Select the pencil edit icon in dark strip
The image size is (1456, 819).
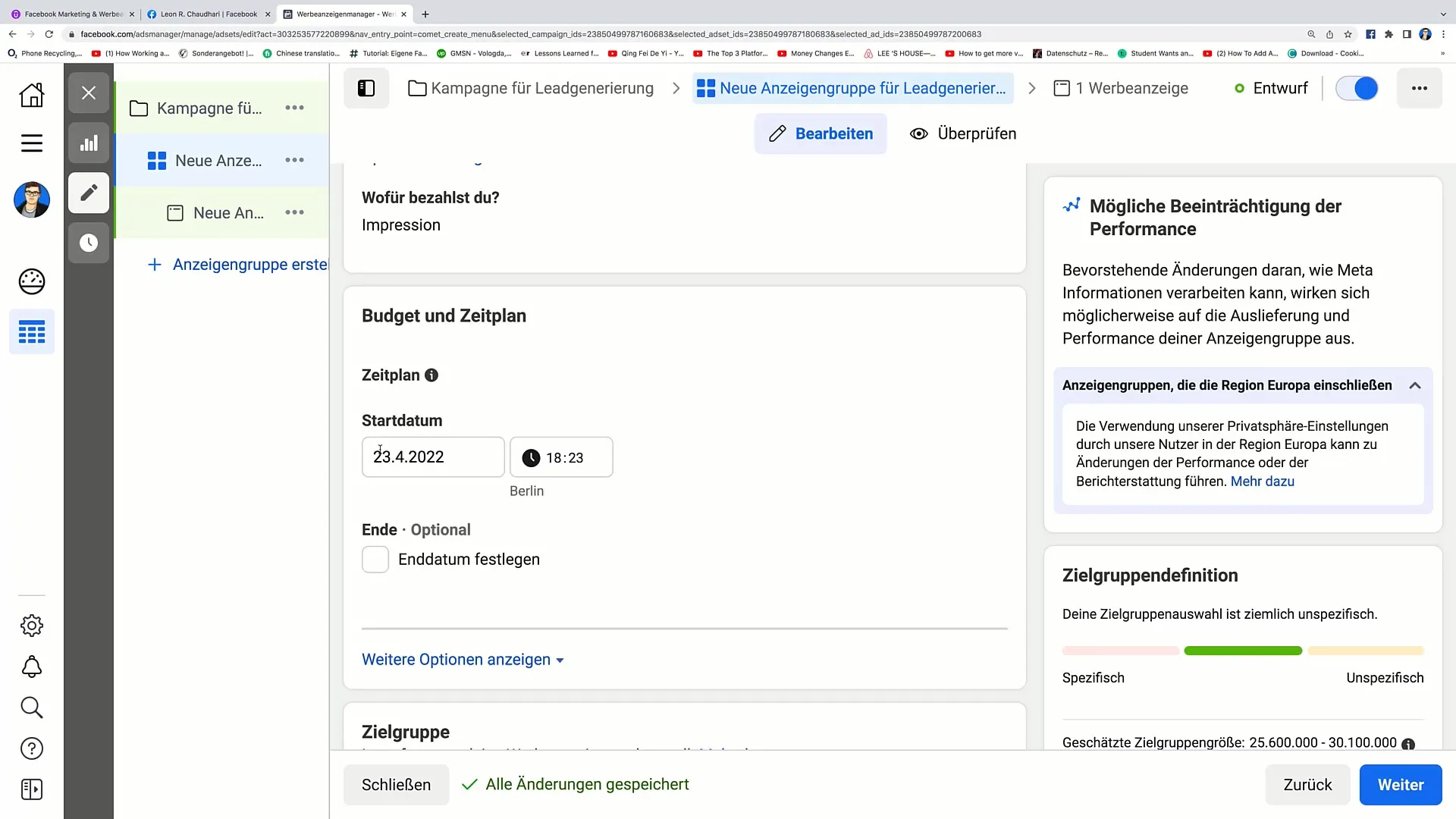(x=89, y=193)
